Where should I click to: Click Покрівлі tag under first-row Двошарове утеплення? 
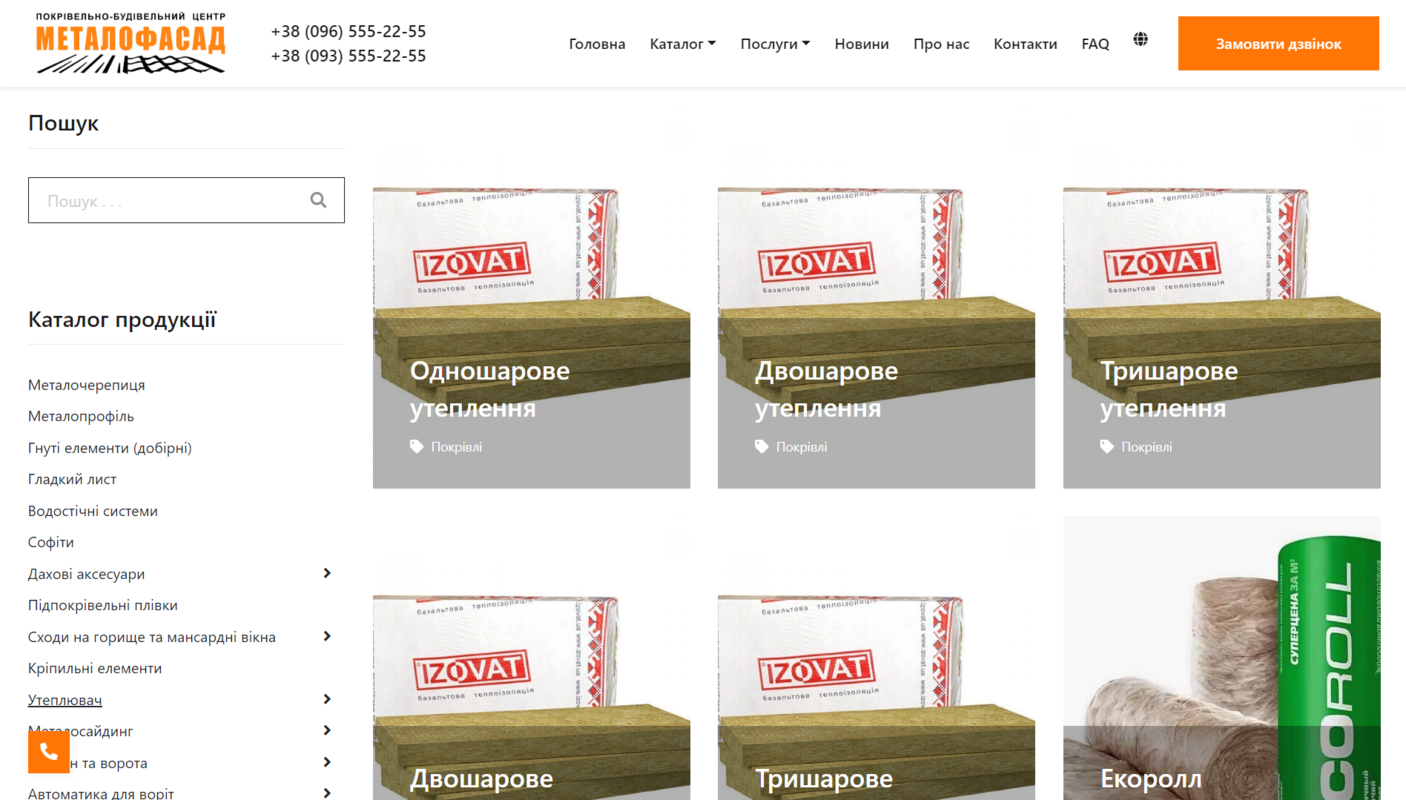pyautogui.click(x=802, y=447)
